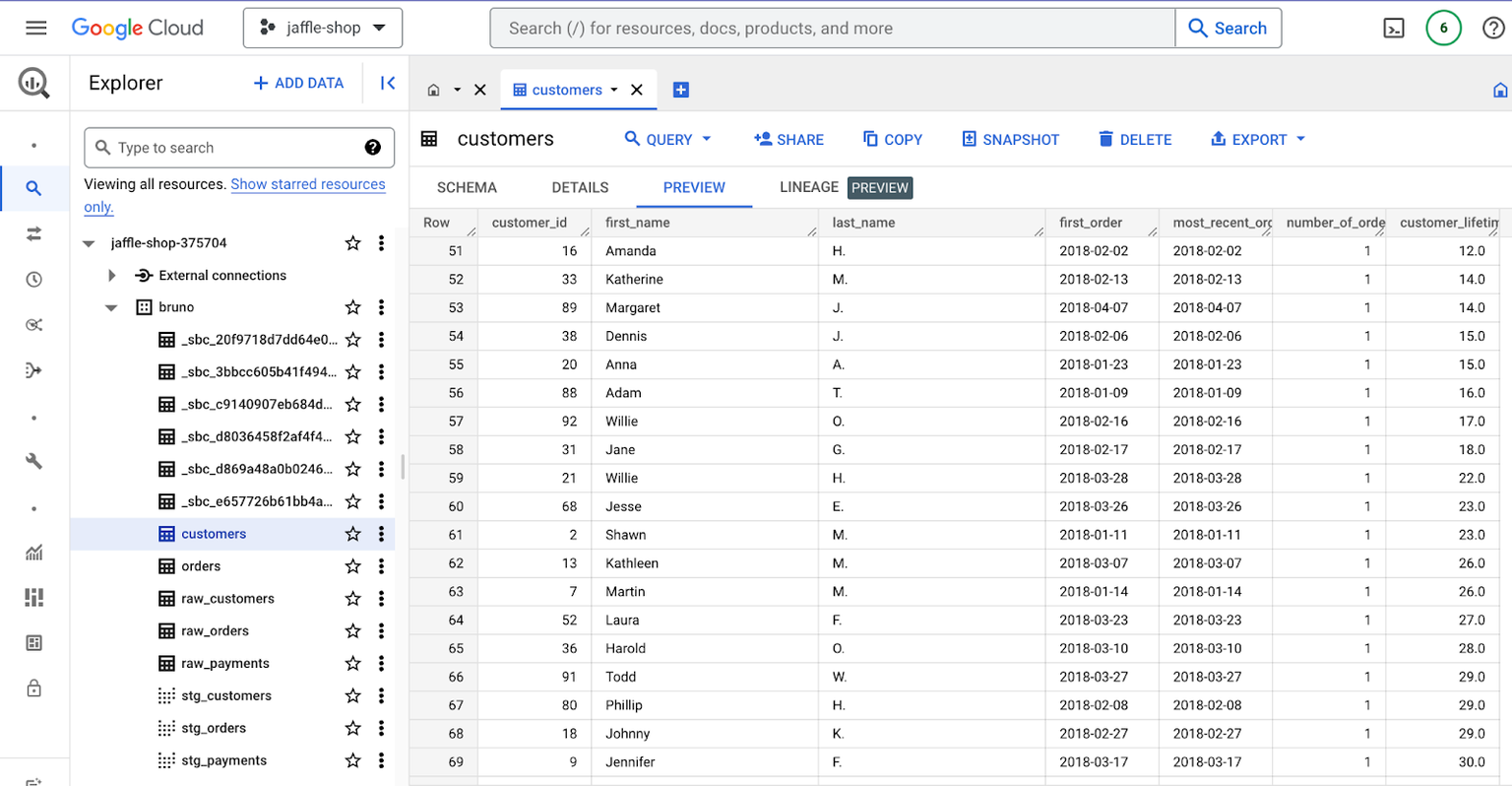The height and width of the screenshot is (786, 1512).
Task: Expand the External connections node
Action: click(111, 275)
